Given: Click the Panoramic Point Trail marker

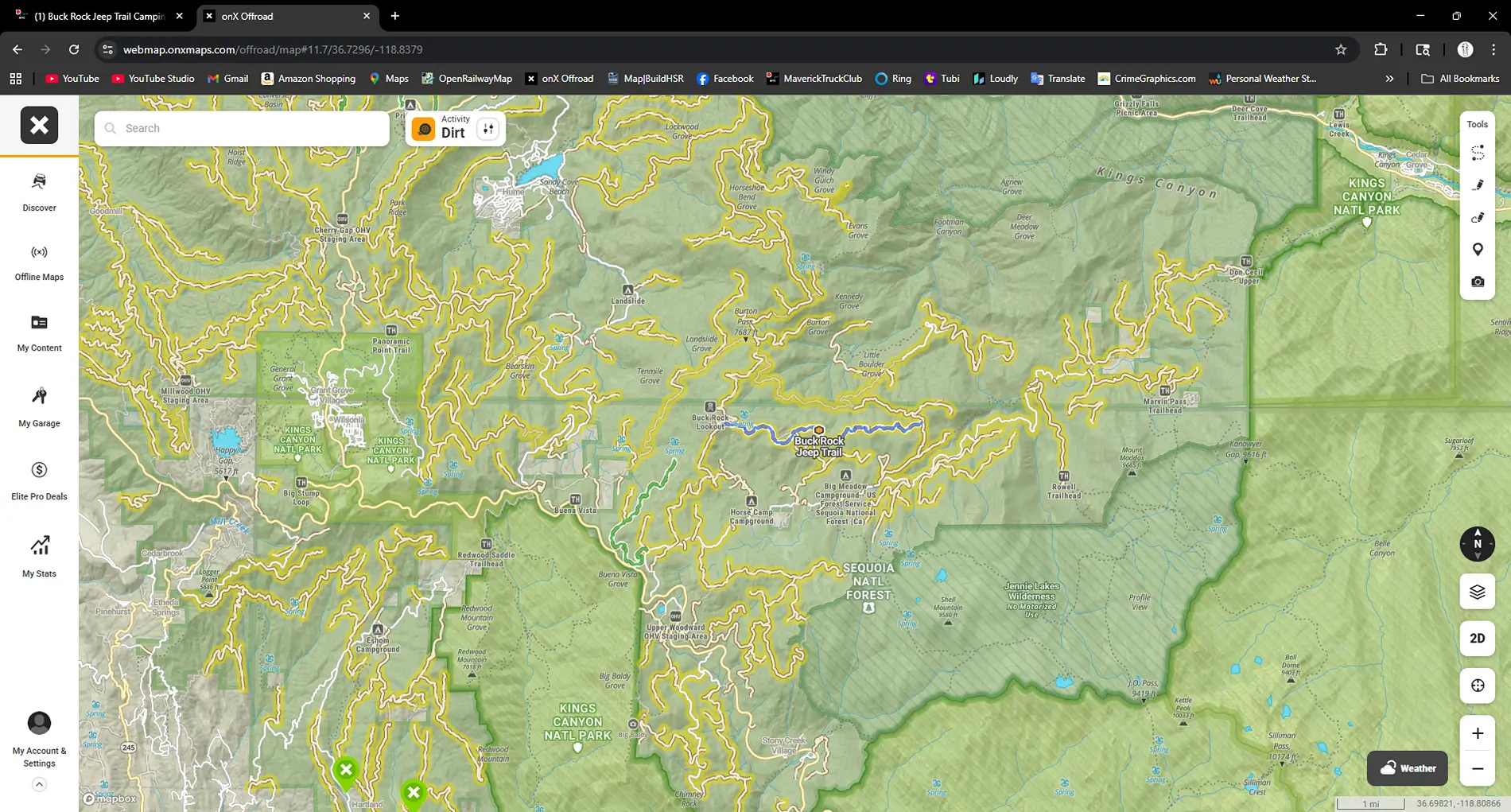Looking at the screenshot, I should (x=391, y=330).
